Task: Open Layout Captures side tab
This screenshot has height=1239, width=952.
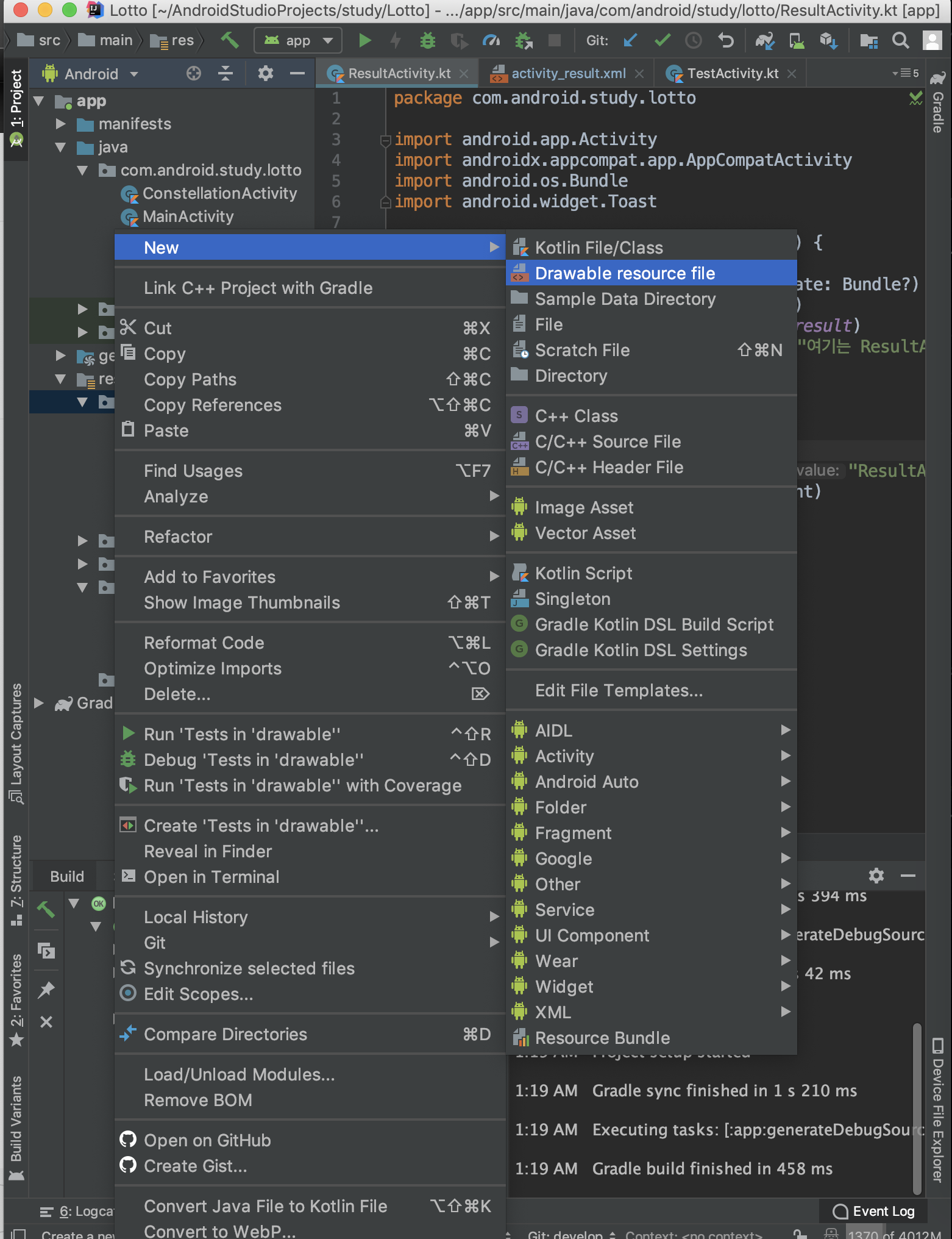Action: point(16,743)
